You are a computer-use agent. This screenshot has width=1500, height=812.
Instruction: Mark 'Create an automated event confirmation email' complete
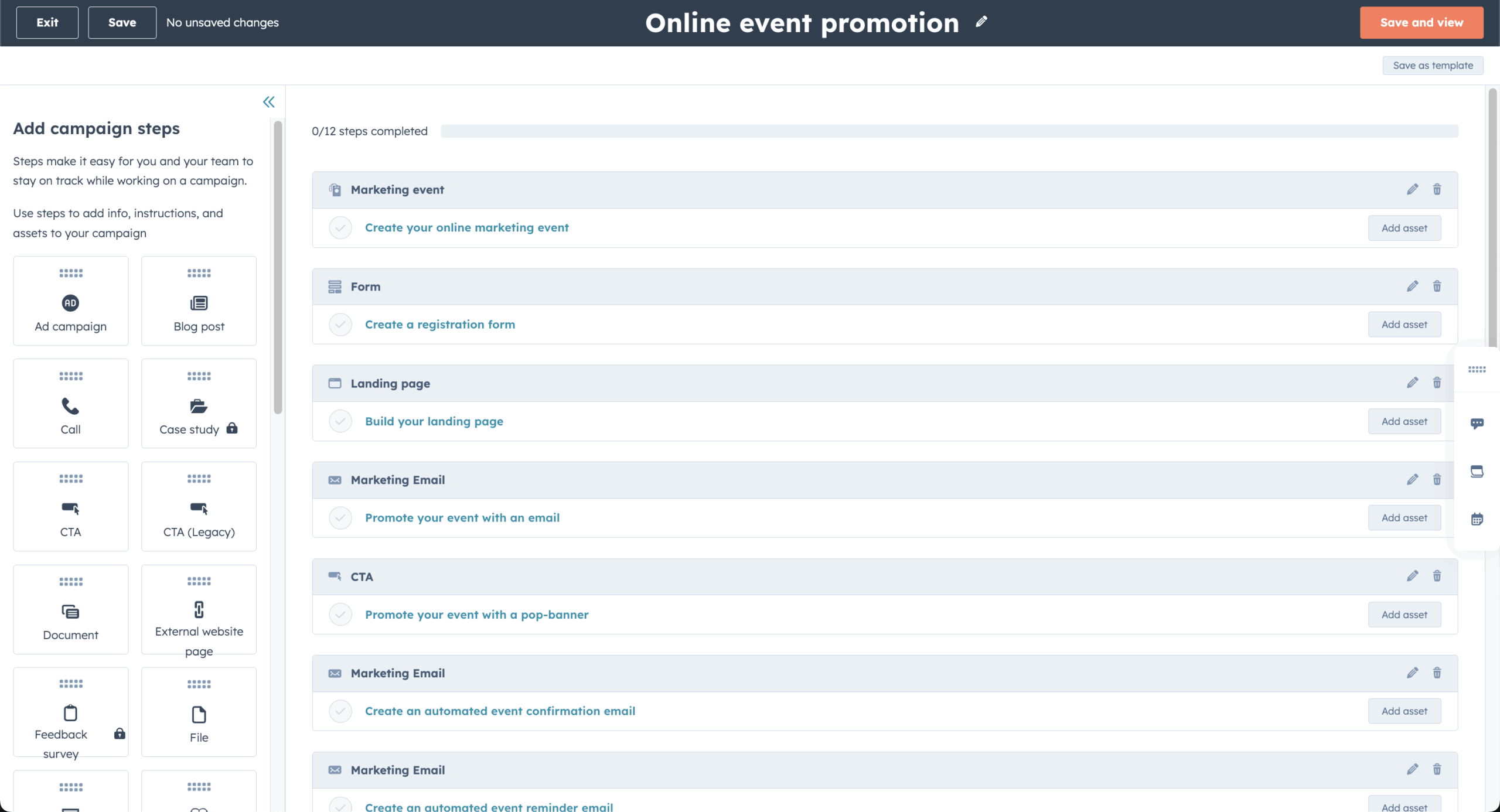340,711
